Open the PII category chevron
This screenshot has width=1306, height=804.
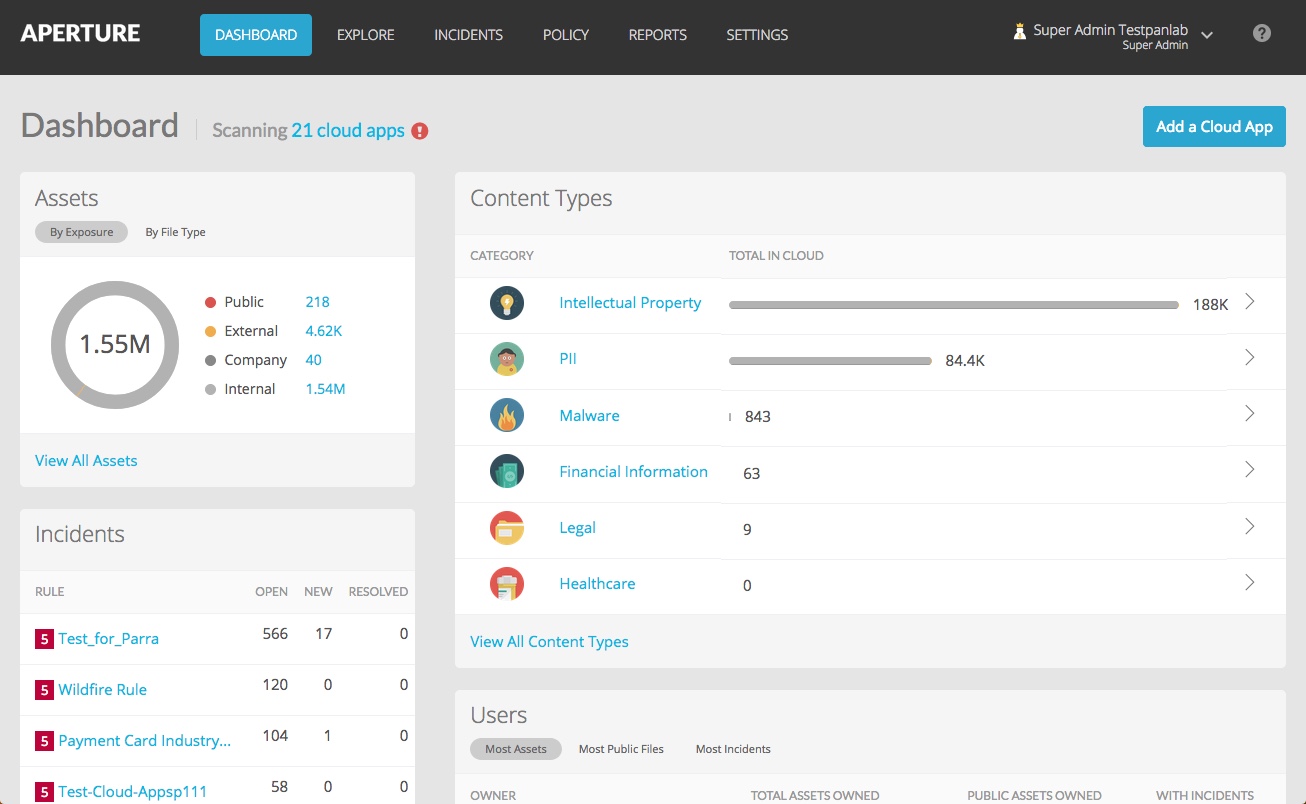[x=1248, y=355]
